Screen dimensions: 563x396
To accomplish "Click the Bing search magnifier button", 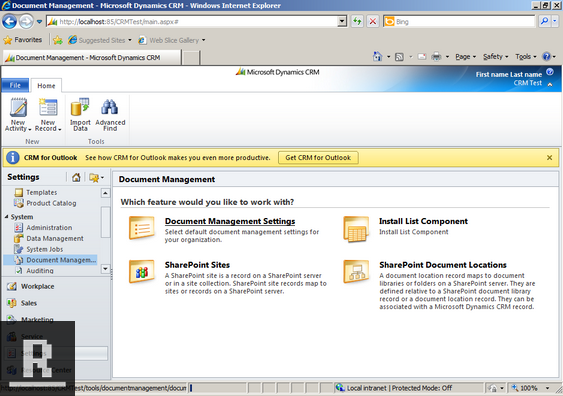I will pos(544,22).
